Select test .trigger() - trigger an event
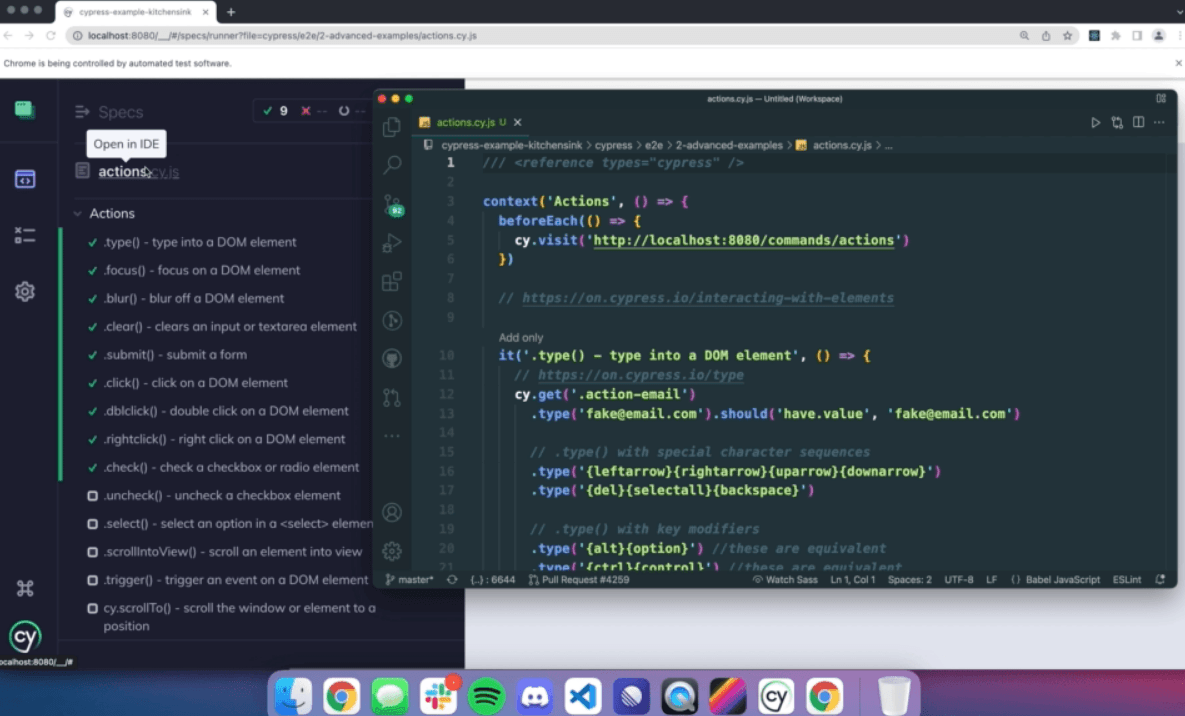This screenshot has width=1185, height=716. pos(236,580)
